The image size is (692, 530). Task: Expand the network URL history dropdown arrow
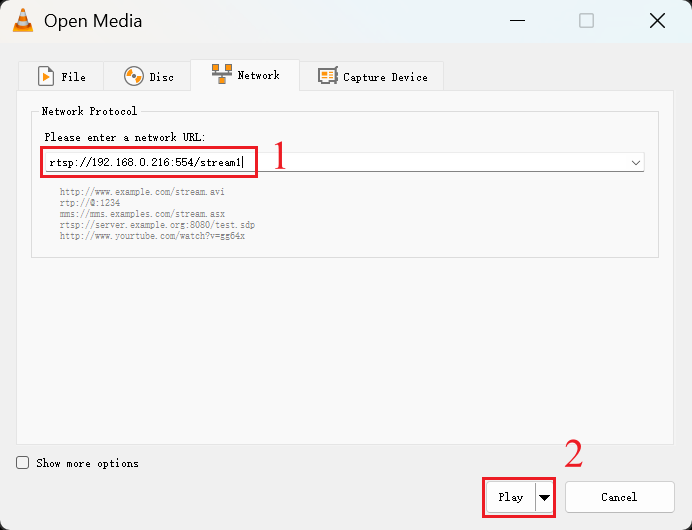pyautogui.click(x=636, y=162)
